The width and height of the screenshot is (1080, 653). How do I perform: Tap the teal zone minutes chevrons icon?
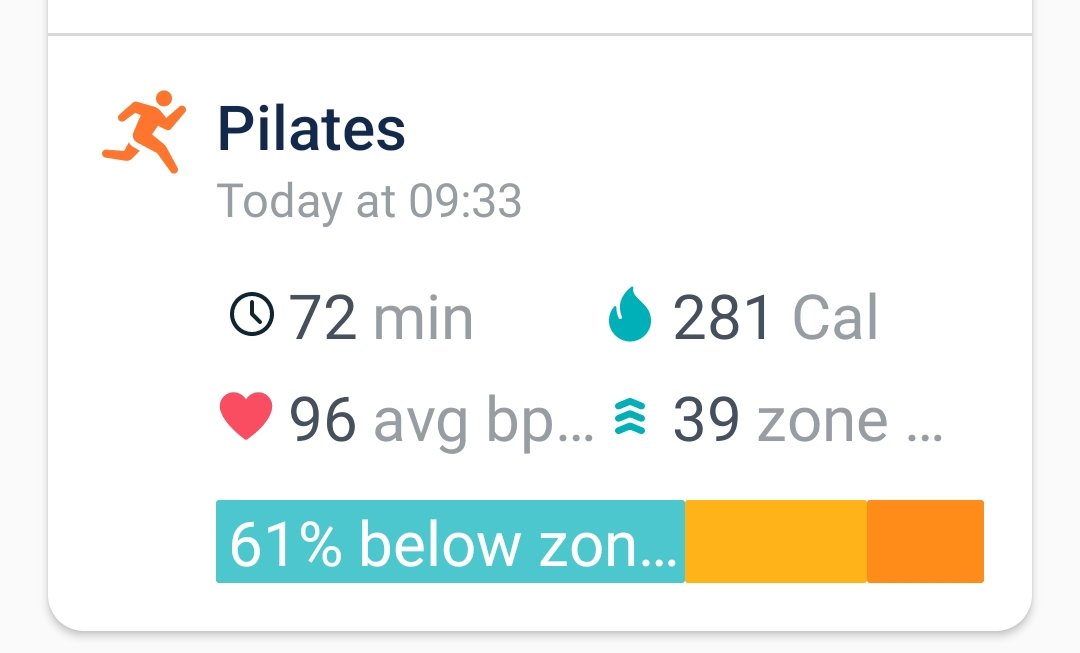tap(630, 417)
